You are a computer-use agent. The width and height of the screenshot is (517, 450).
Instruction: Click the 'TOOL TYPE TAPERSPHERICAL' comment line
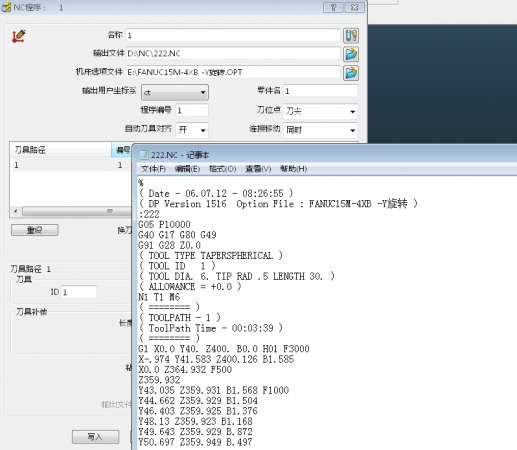(211, 256)
